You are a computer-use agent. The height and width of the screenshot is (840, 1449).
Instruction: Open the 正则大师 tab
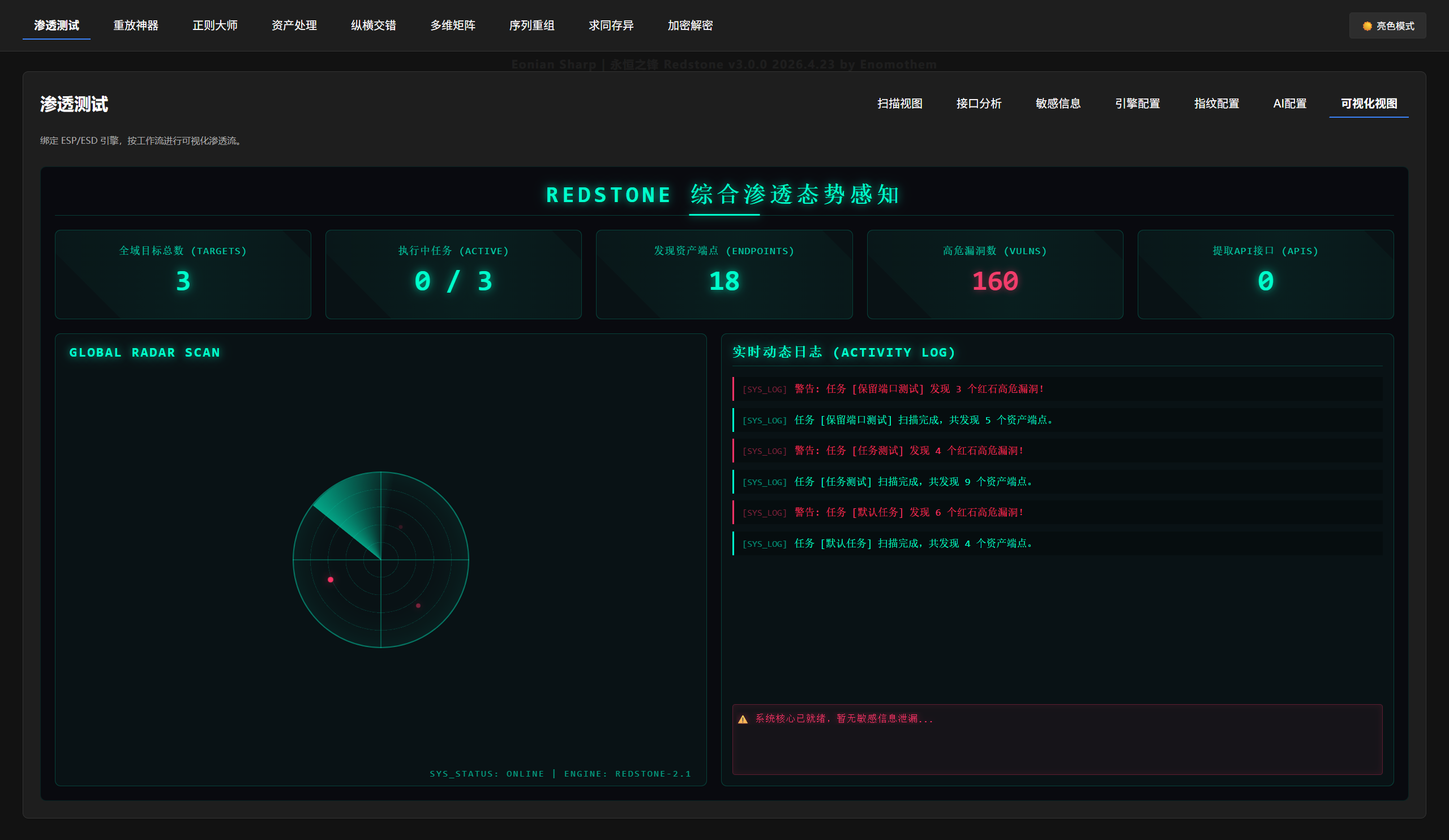[215, 25]
